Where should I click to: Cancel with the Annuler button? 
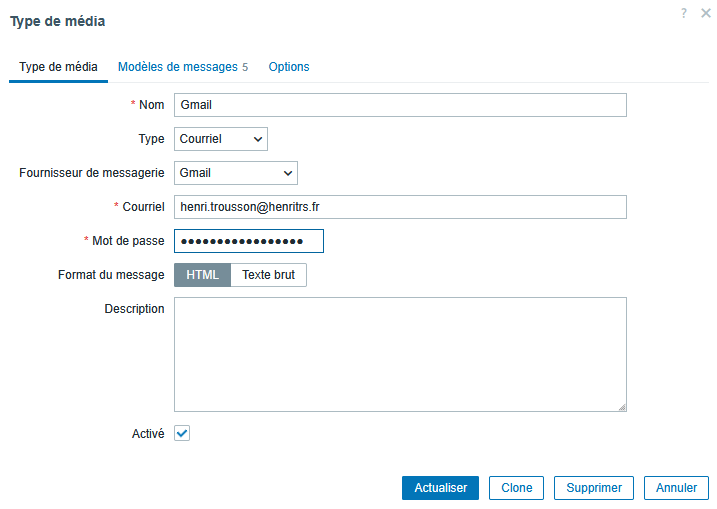pos(676,488)
